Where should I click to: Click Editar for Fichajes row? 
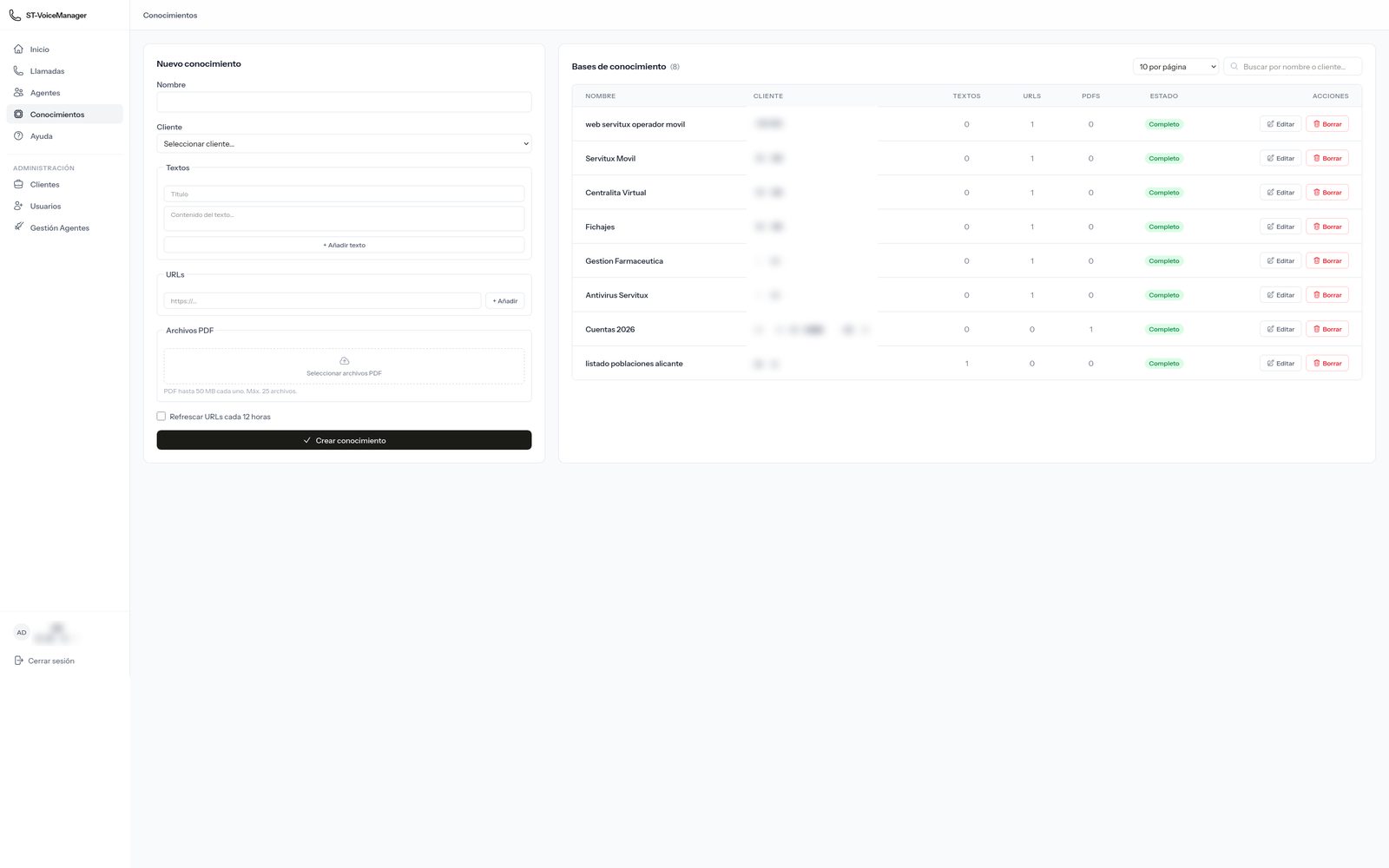point(1280,227)
